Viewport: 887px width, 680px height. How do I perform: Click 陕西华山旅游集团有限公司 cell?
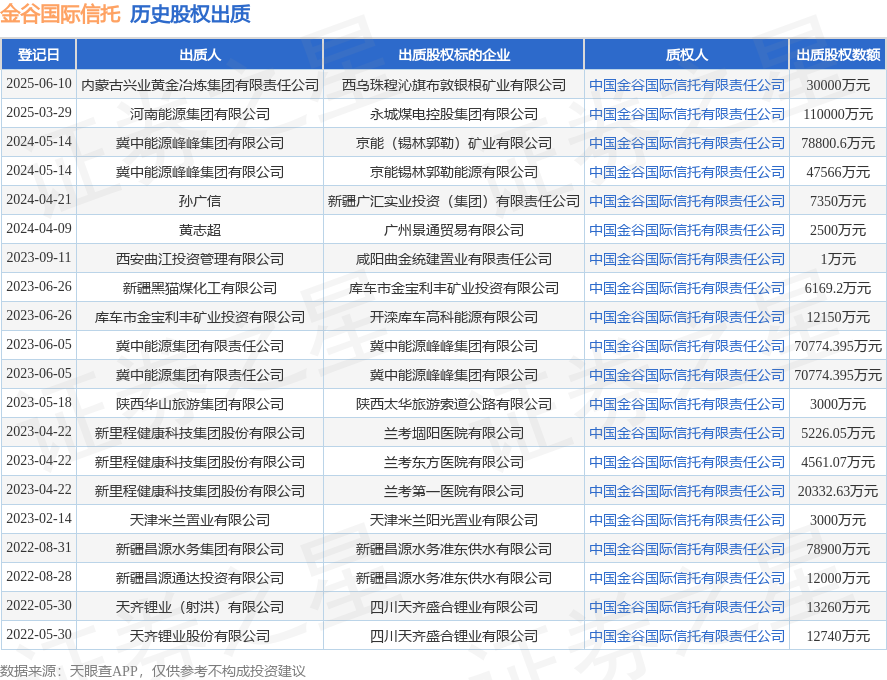pyautogui.click(x=200, y=404)
